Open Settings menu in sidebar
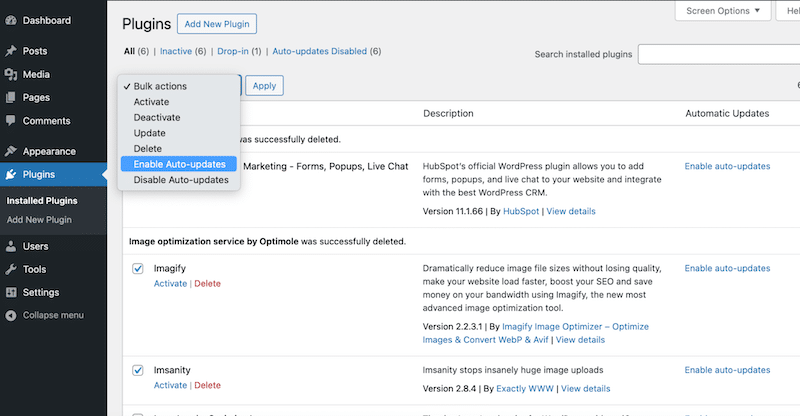Viewport: 800px width, 416px height. 41,292
